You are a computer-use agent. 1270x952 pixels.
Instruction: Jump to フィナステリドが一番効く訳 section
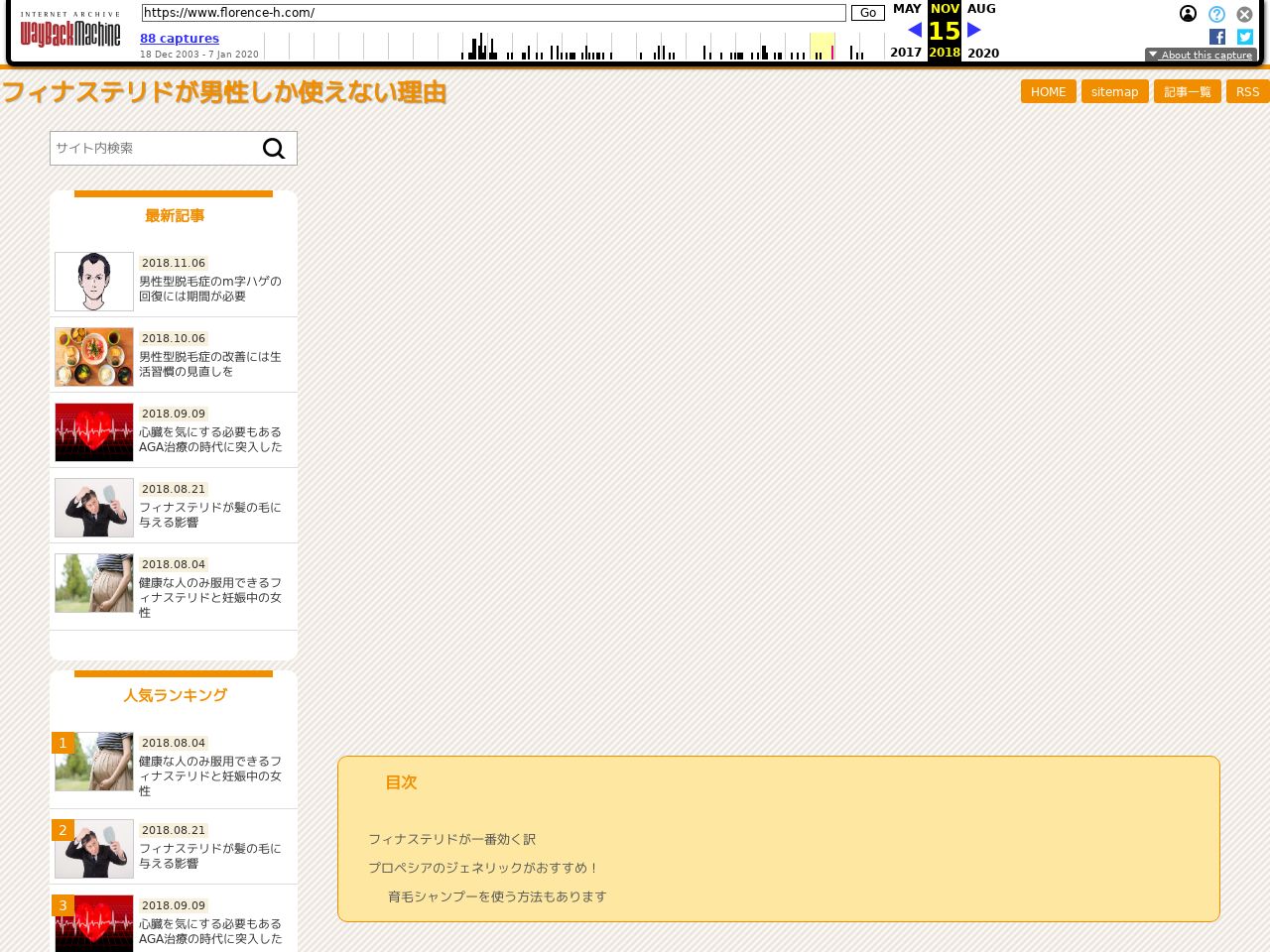pos(451,839)
